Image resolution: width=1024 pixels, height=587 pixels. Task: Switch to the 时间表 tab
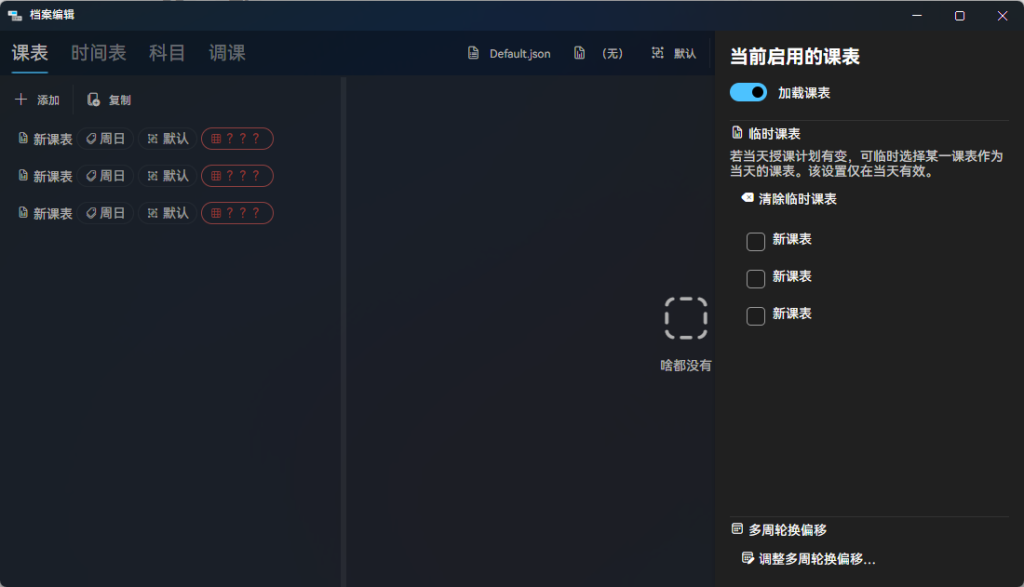pyautogui.click(x=99, y=53)
